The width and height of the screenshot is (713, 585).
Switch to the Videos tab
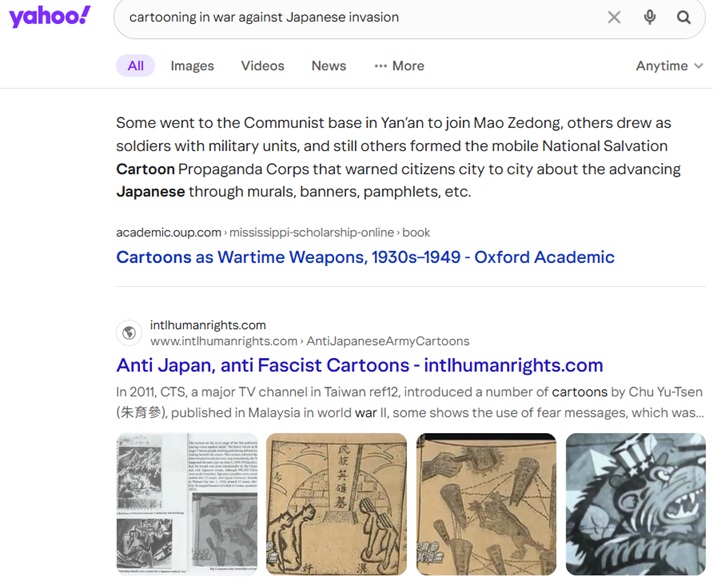[x=262, y=66]
